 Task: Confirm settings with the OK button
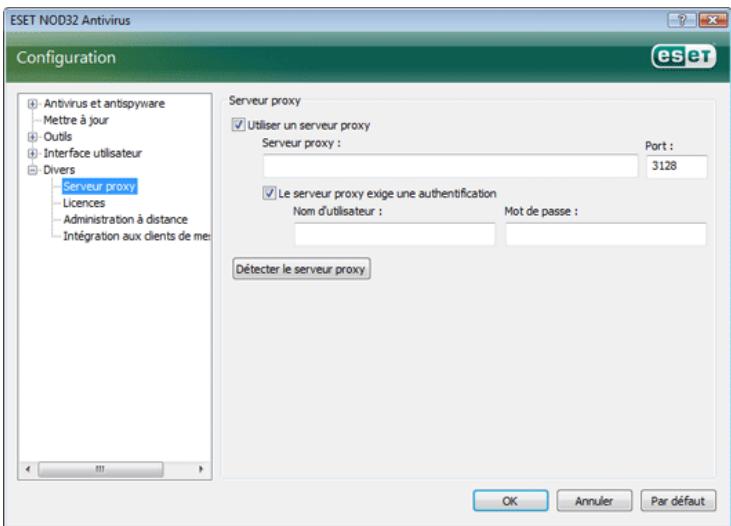click(x=510, y=501)
